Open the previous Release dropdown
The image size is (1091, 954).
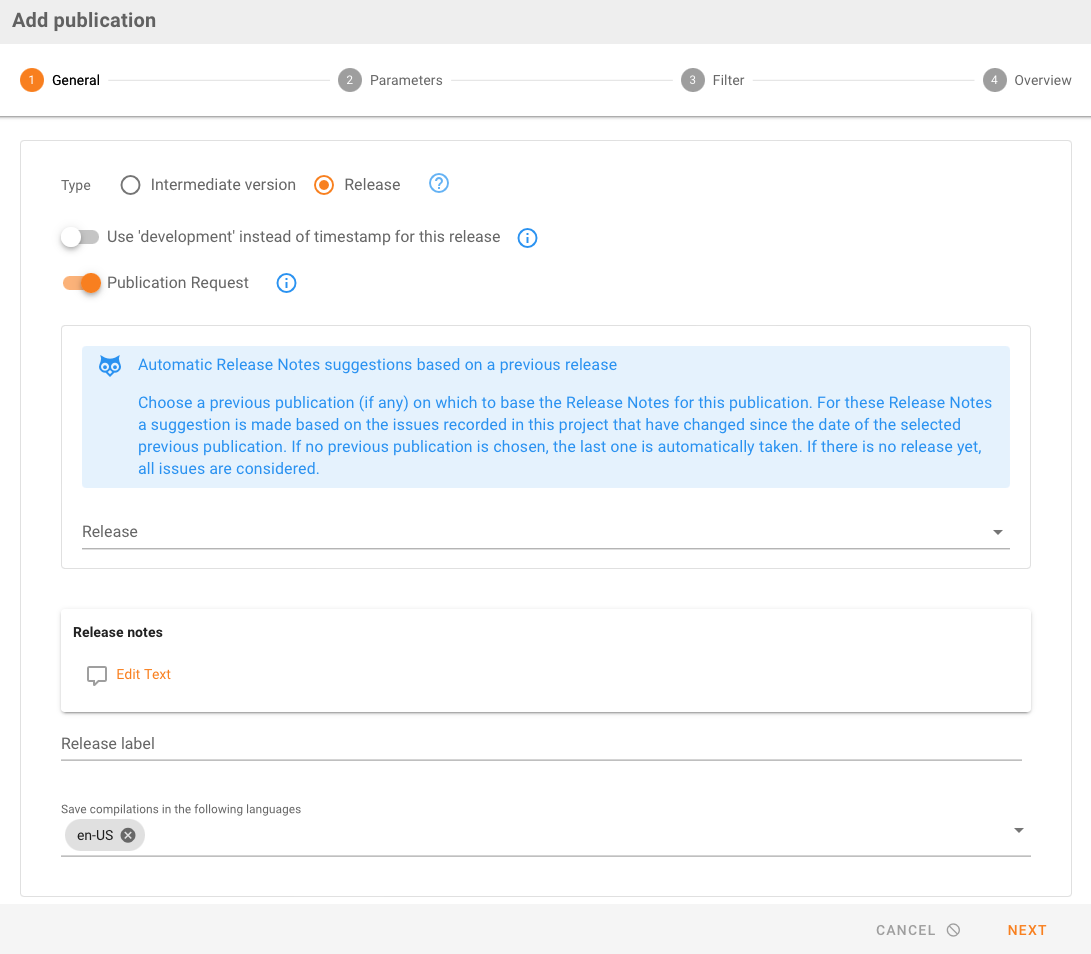click(545, 532)
